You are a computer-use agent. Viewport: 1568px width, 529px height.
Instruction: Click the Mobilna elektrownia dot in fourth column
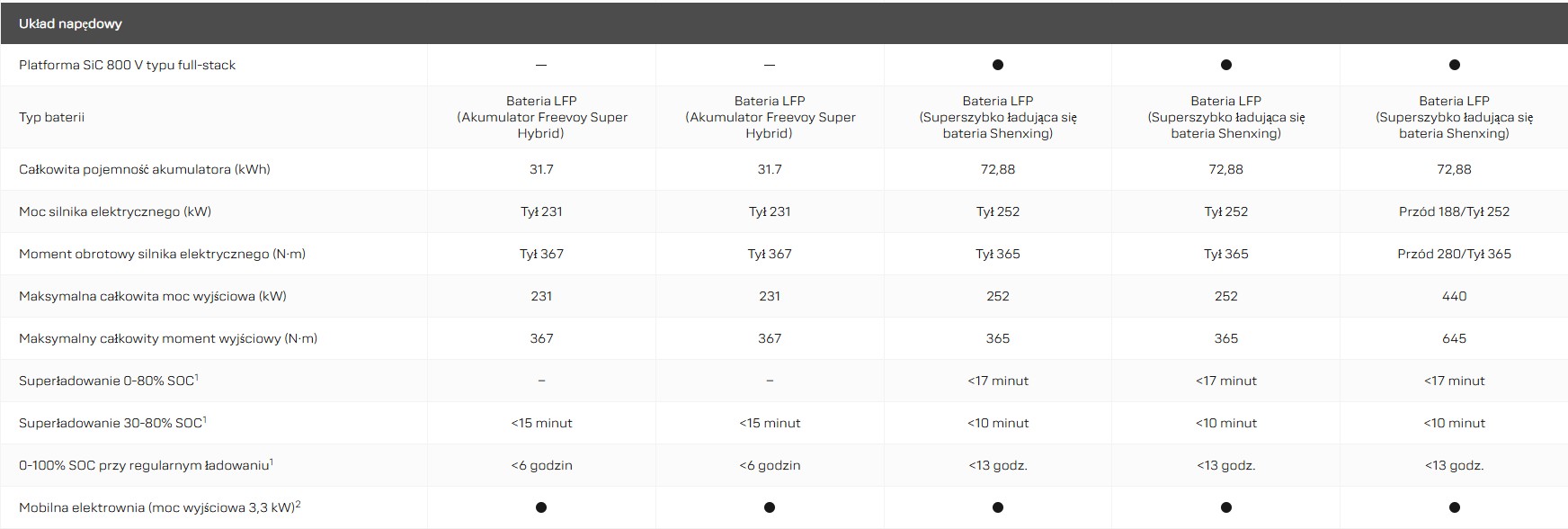[1225, 507]
